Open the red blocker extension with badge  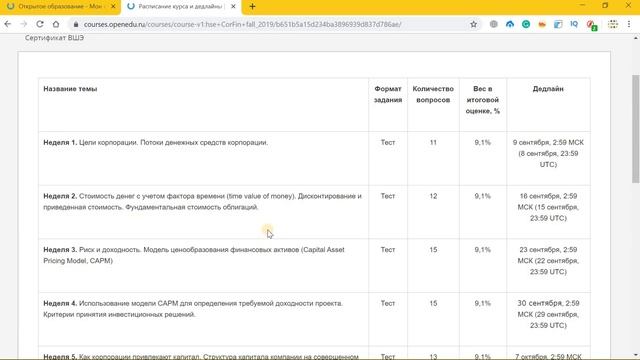pyautogui.click(x=592, y=25)
